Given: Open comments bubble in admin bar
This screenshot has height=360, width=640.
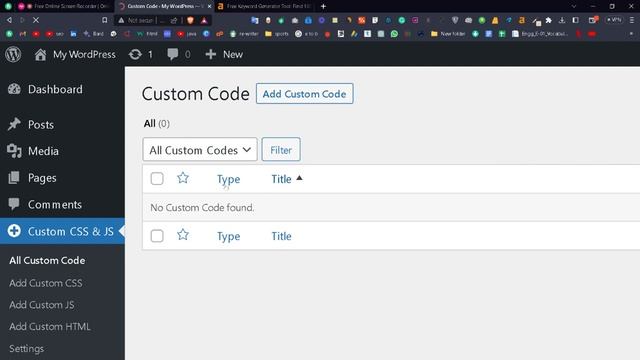Looking at the screenshot, I should [x=173, y=54].
